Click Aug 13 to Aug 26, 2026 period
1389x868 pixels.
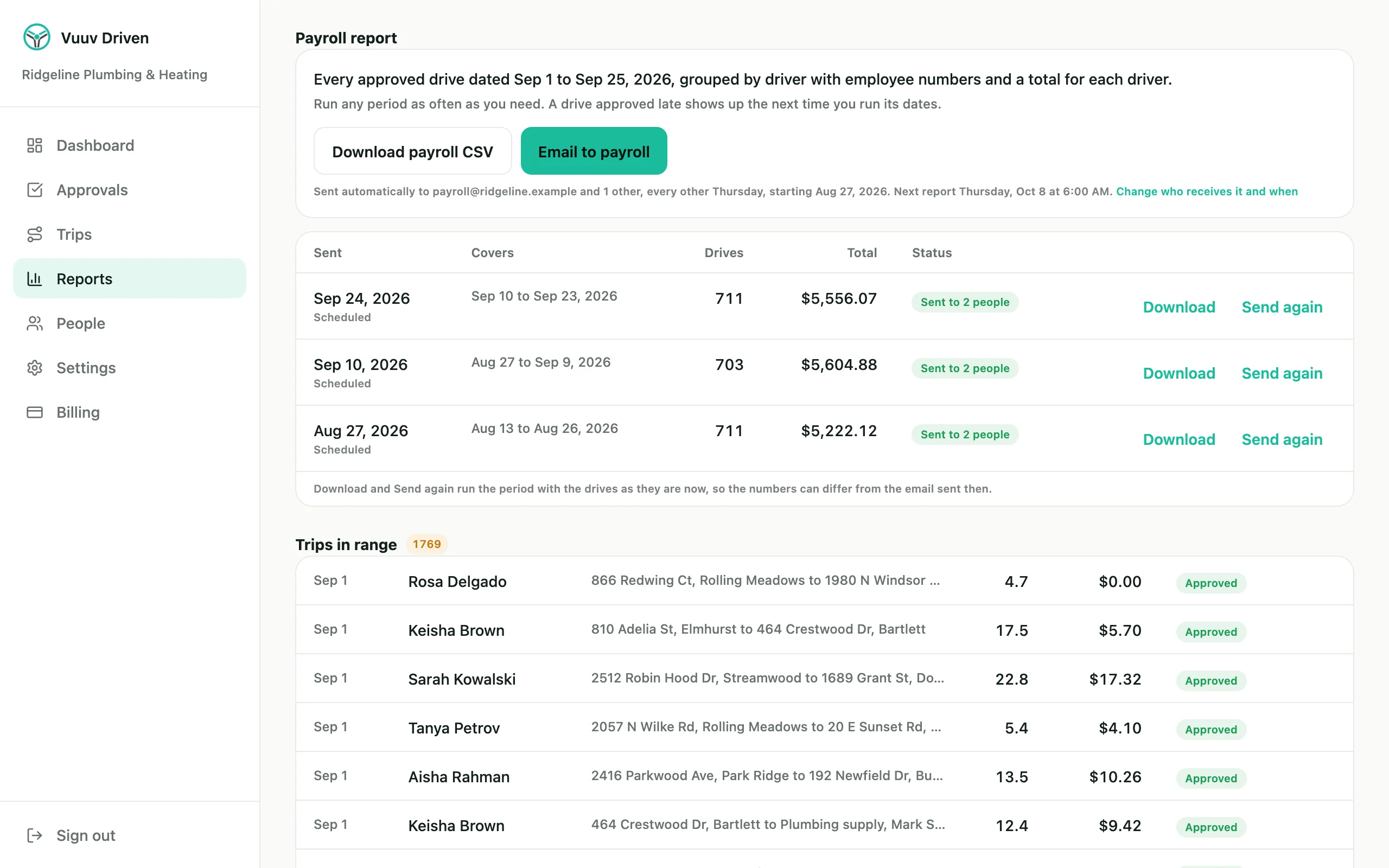click(x=544, y=428)
